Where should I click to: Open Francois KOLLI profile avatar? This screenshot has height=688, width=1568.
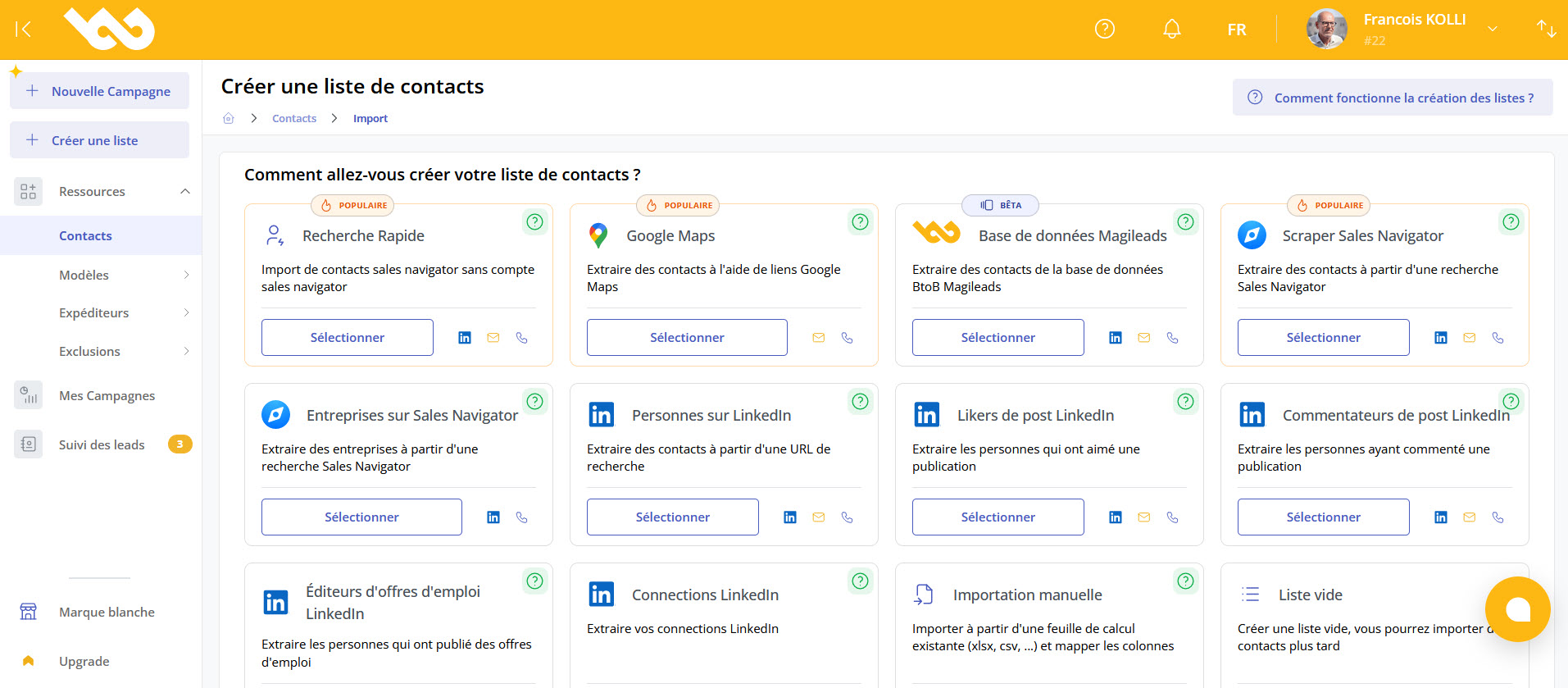(1326, 30)
